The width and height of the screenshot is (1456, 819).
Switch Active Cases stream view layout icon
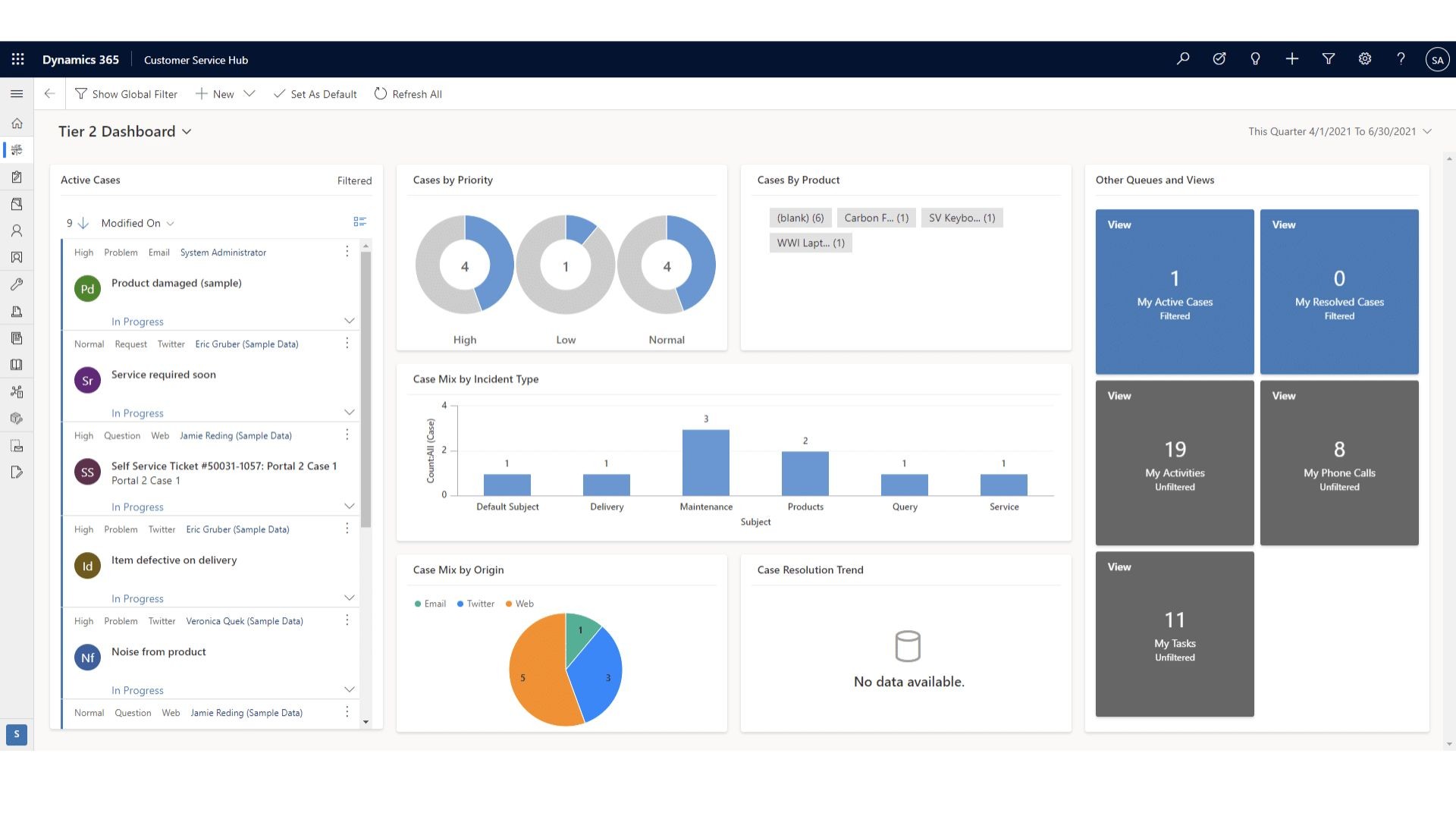point(359,222)
